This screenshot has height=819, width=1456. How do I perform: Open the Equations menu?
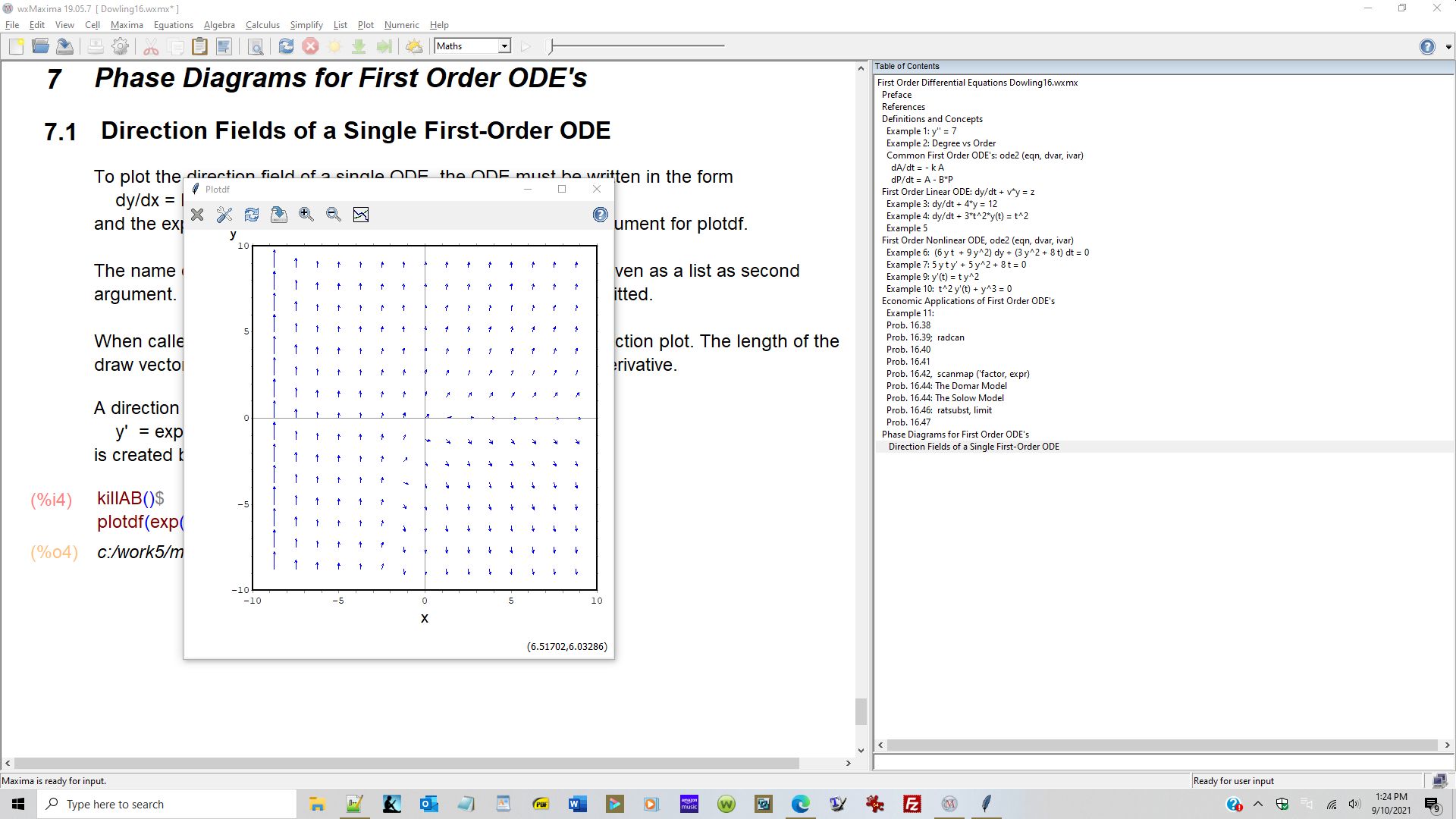tap(173, 25)
